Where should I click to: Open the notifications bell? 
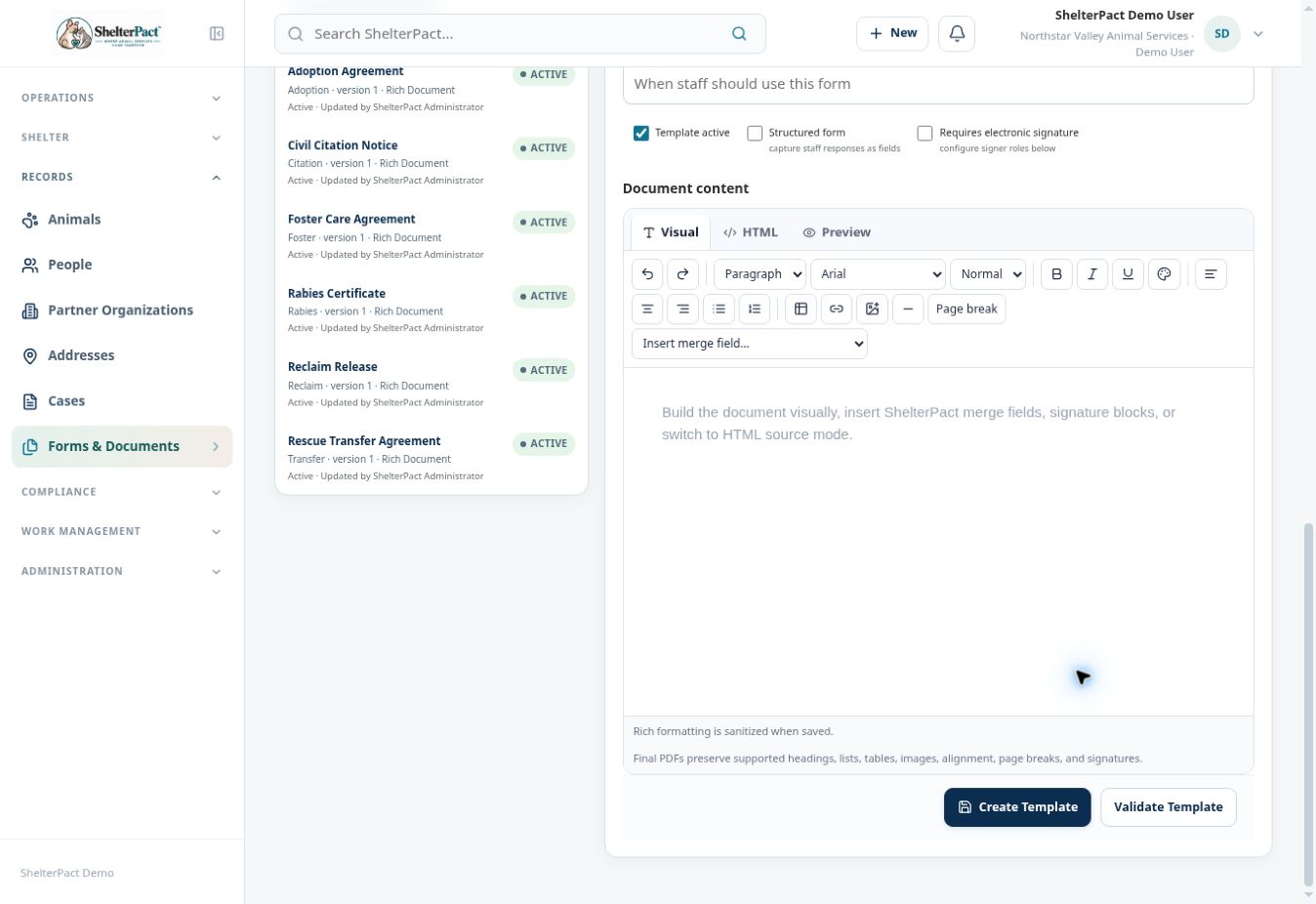click(957, 34)
